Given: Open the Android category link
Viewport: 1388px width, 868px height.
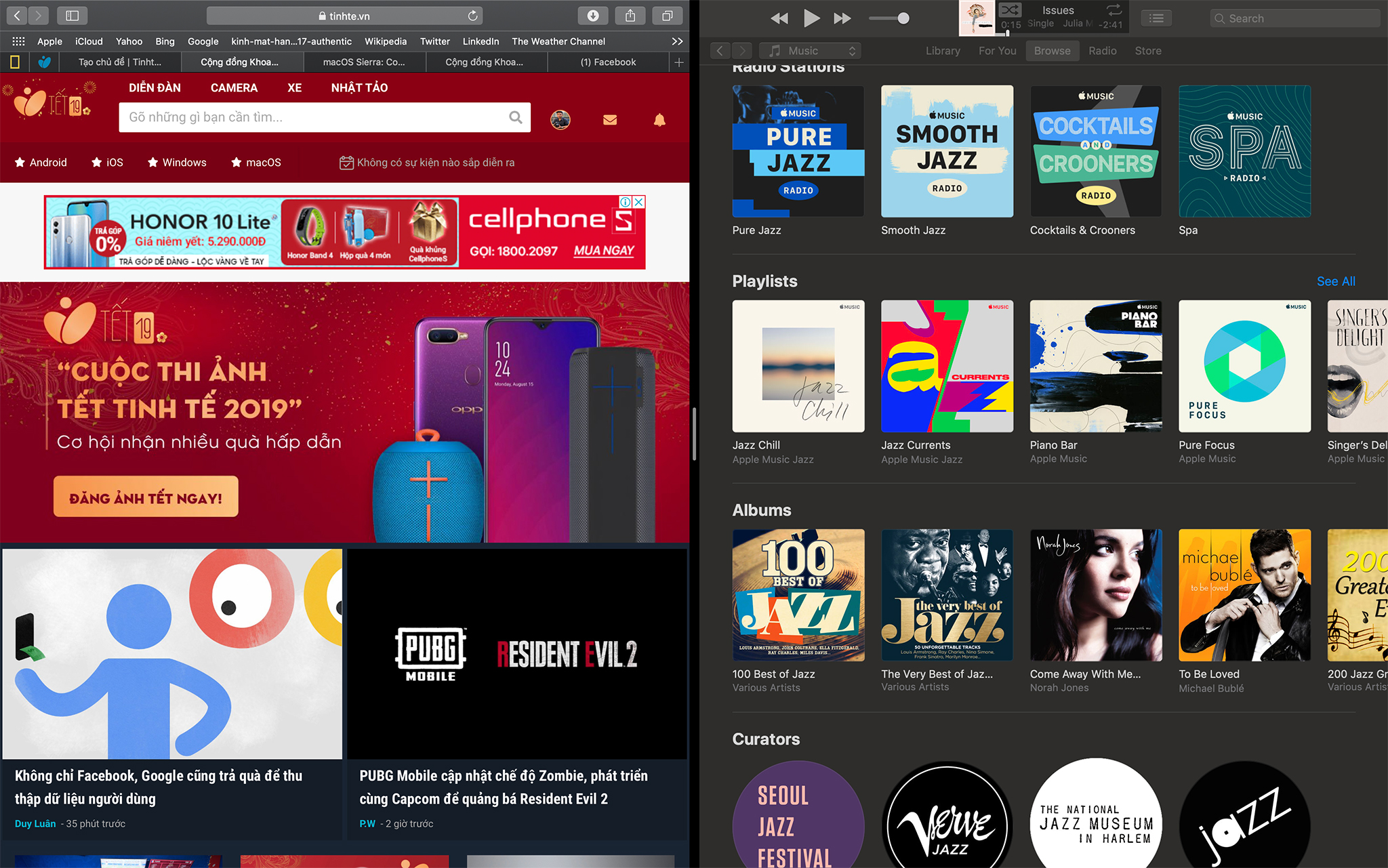Looking at the screenshot, I should [41, 163].
